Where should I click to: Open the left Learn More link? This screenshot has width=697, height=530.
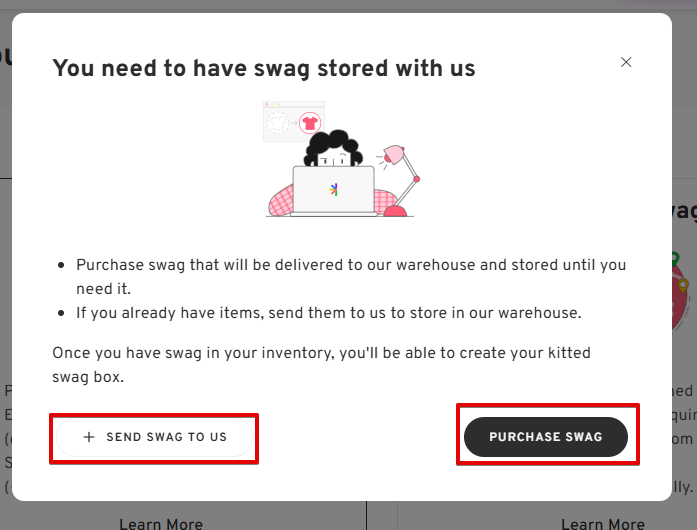coord(161,524)
